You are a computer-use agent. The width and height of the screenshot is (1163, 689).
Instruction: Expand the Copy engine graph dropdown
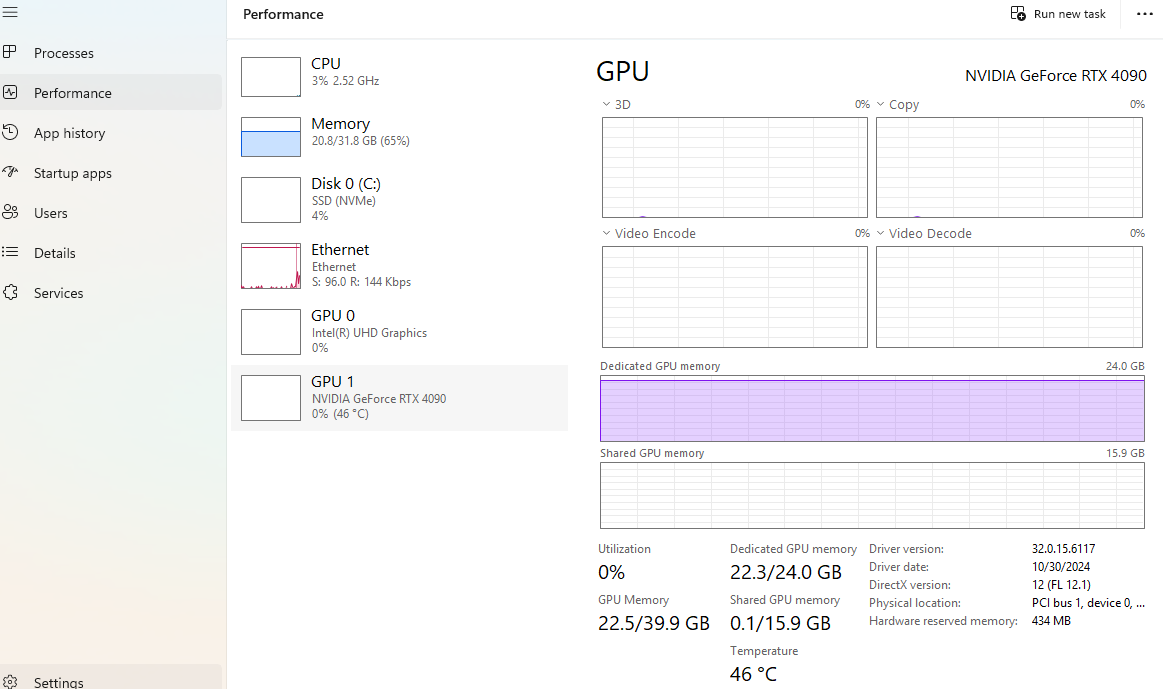pos(880,104)
